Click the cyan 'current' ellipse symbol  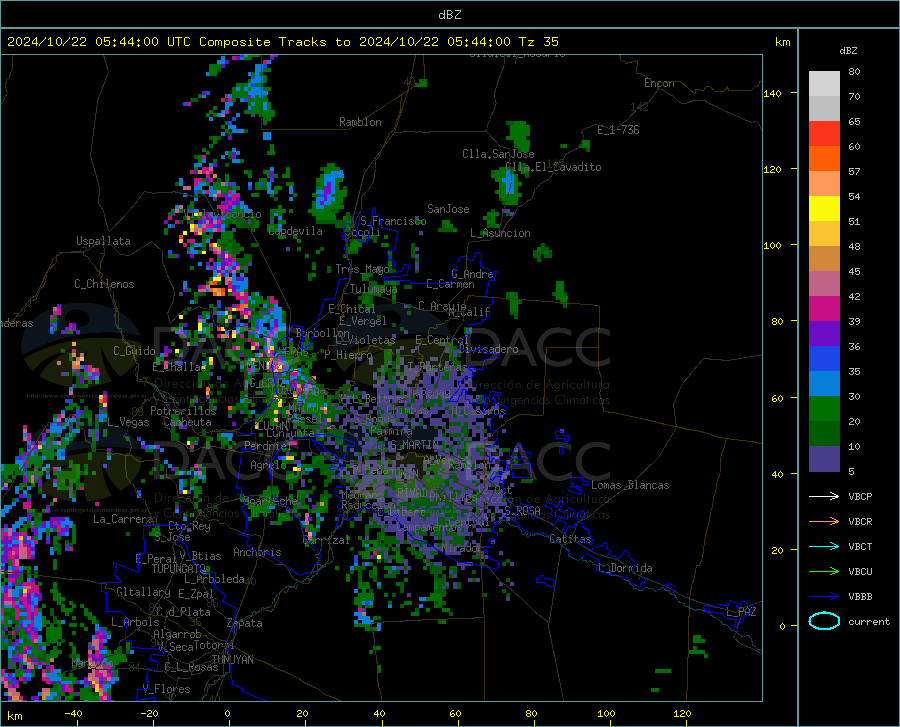(x=824, y=621)
